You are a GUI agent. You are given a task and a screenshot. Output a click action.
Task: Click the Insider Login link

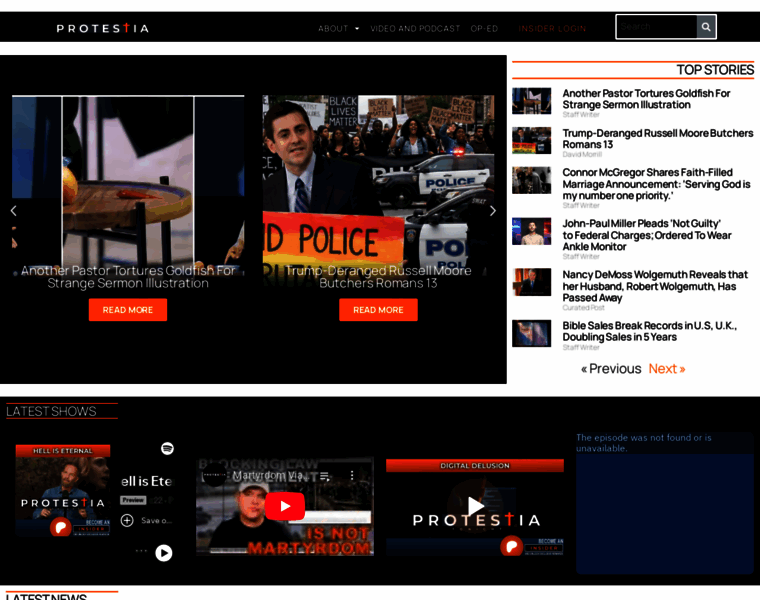pyautogui.click(x=552, y=28)
